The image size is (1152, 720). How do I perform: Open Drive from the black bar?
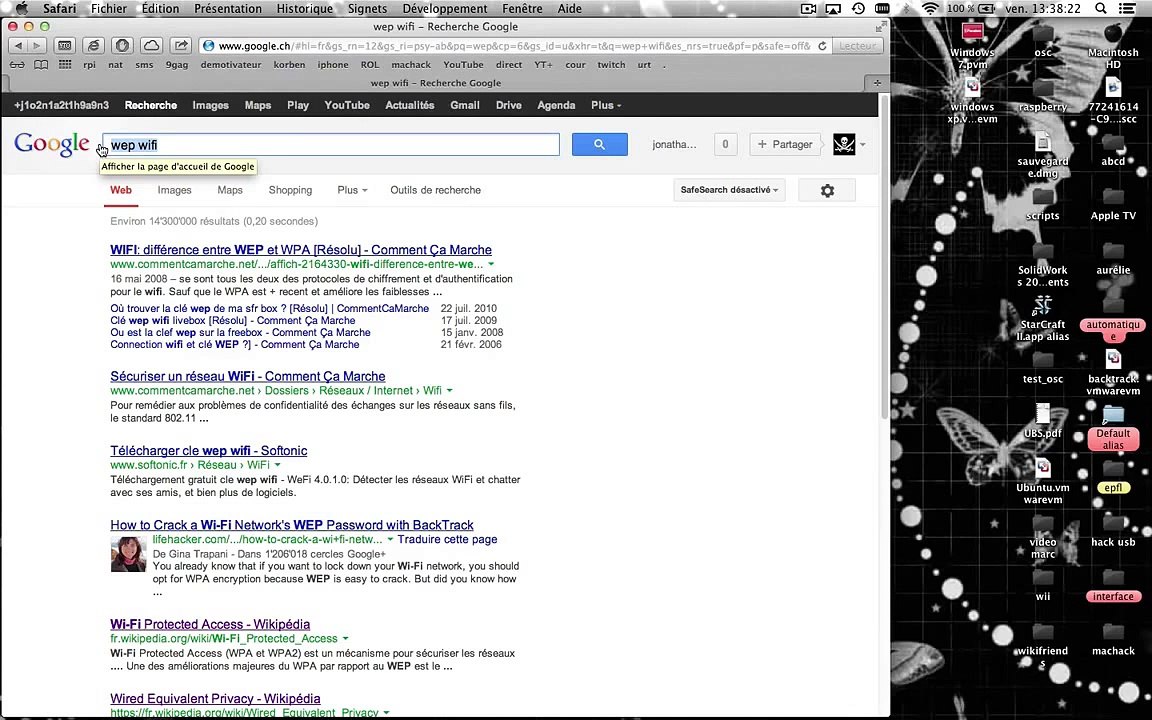508,105
